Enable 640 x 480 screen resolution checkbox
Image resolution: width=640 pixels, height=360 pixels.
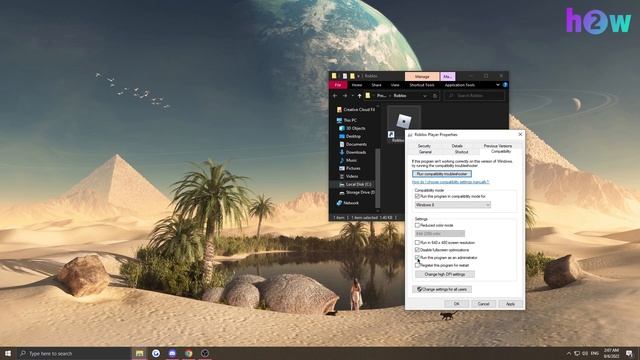click(417, 242)
